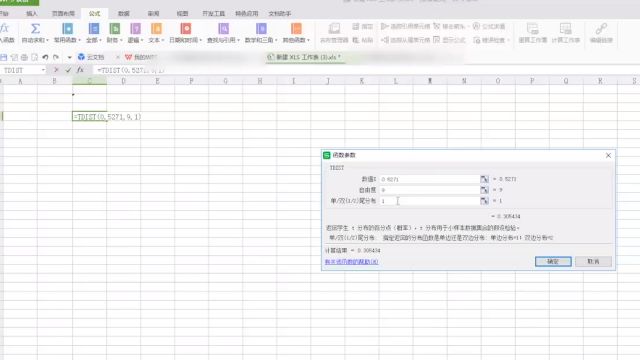Viewport: 640px width, 360px height.
Task: Click Recalculate Workbook icon
Action: [533, 29]
